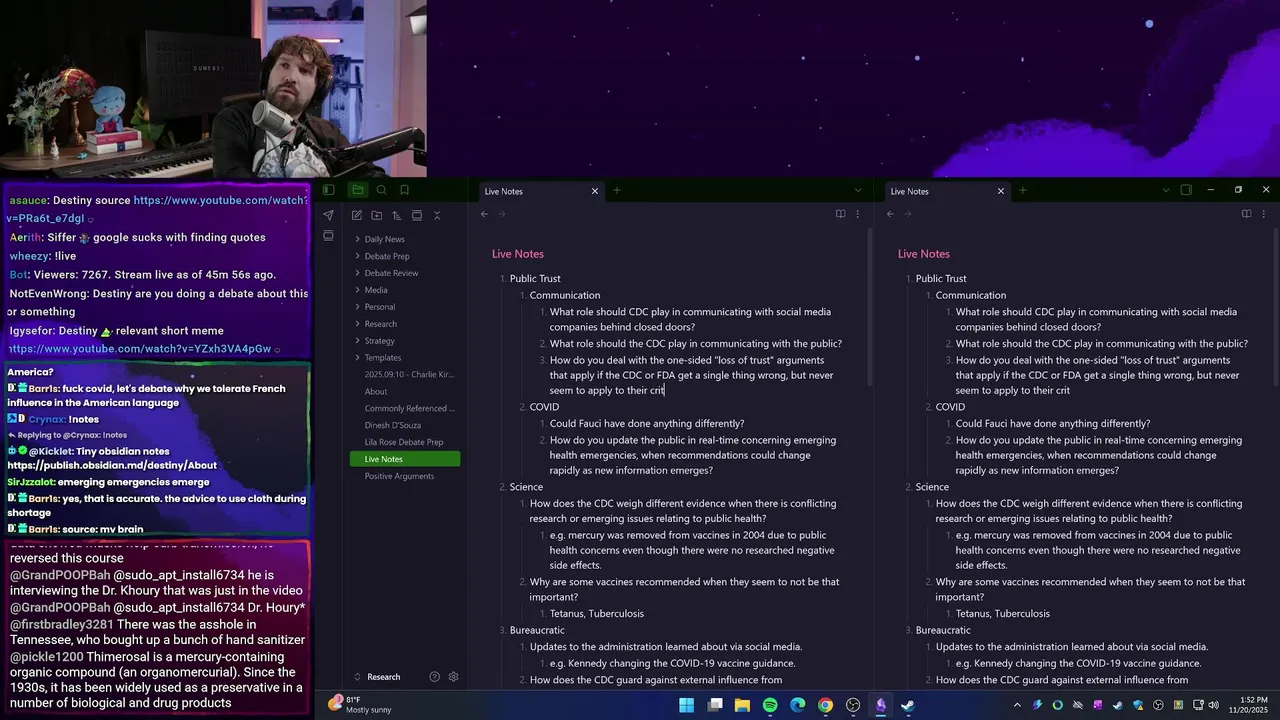This screenshot has width=1280, height=720.
Task: Toggle the left sidebar in Obsidian
Action: (x=328, y=190)
